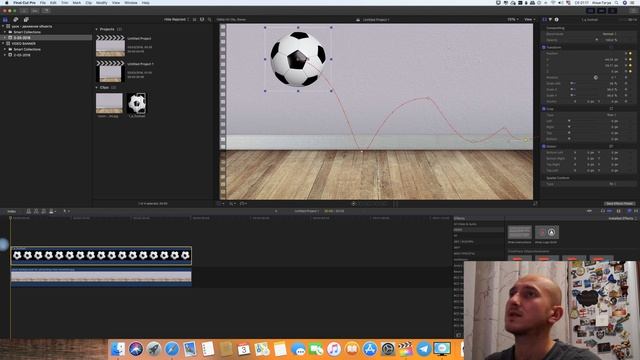The width and height of the screenshot is (640, 360).
Task: Open the Keyword editor key icon
Action: point(35,11)
